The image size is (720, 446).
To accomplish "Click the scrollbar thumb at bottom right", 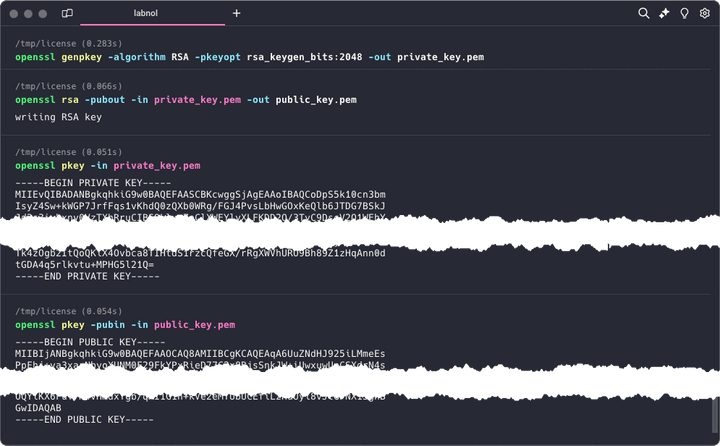I will 715,413.
